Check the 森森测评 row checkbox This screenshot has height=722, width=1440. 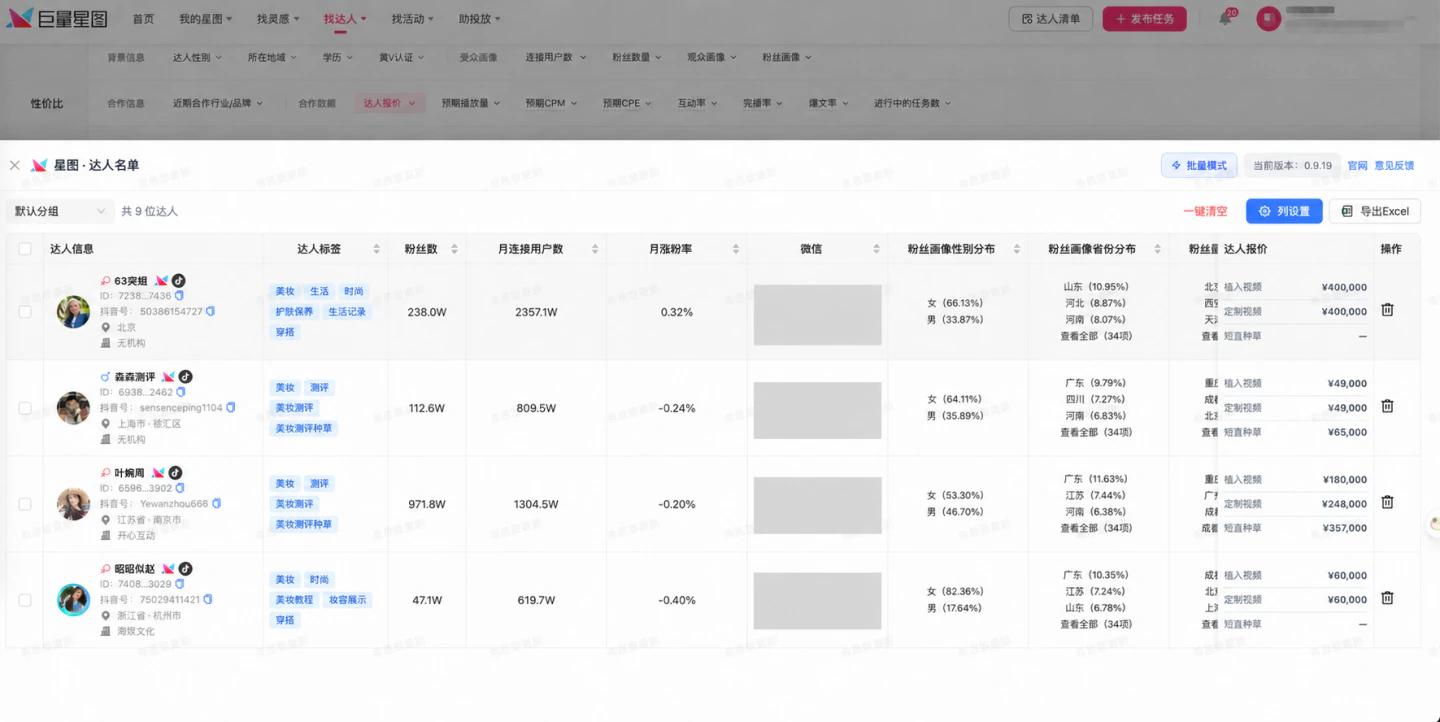pyautogui.click(x=25, y=408)
